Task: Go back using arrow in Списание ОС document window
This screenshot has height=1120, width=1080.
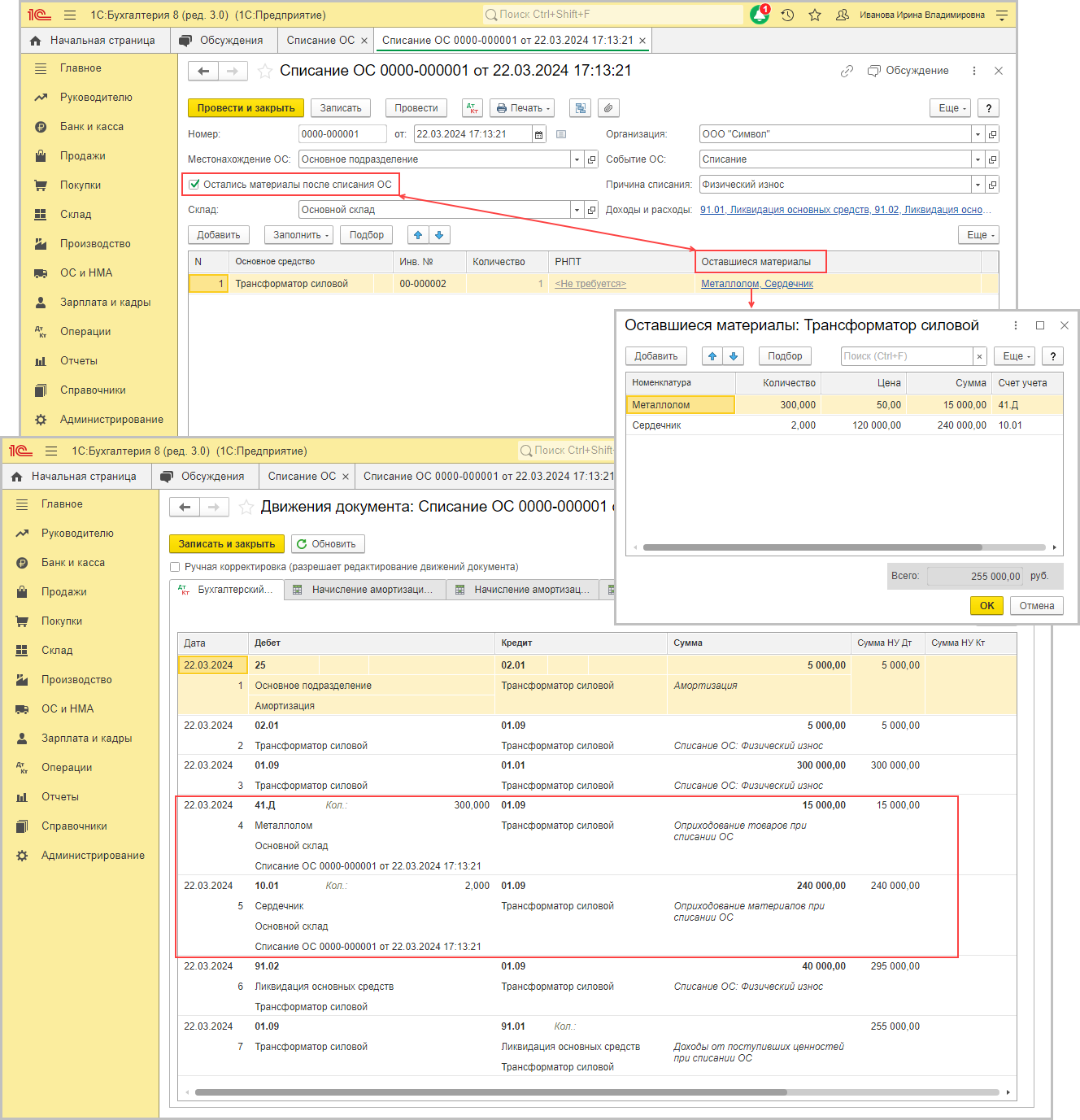Action: (203, 72)
